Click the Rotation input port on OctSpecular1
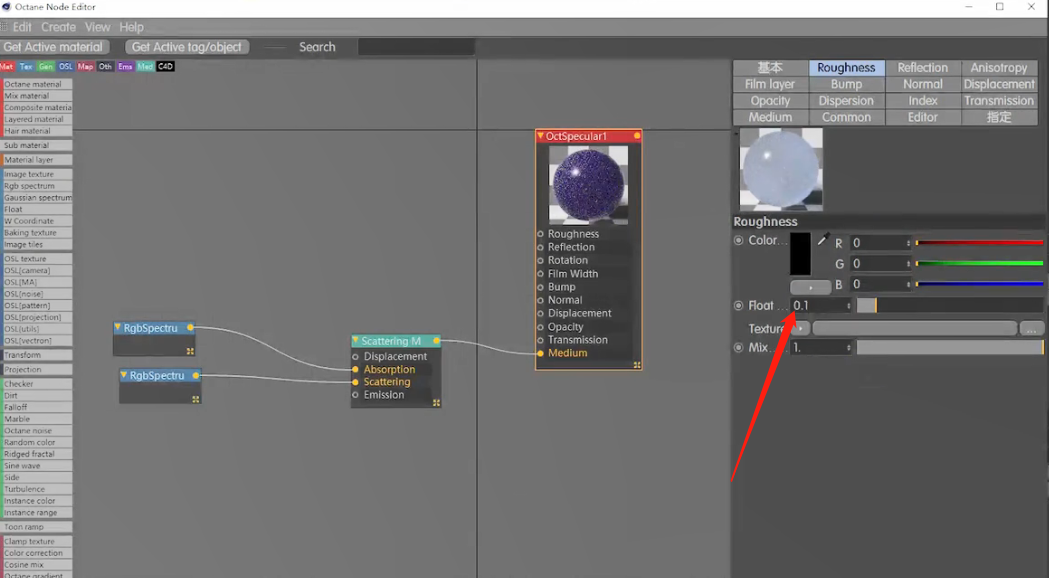 [541, 260]
